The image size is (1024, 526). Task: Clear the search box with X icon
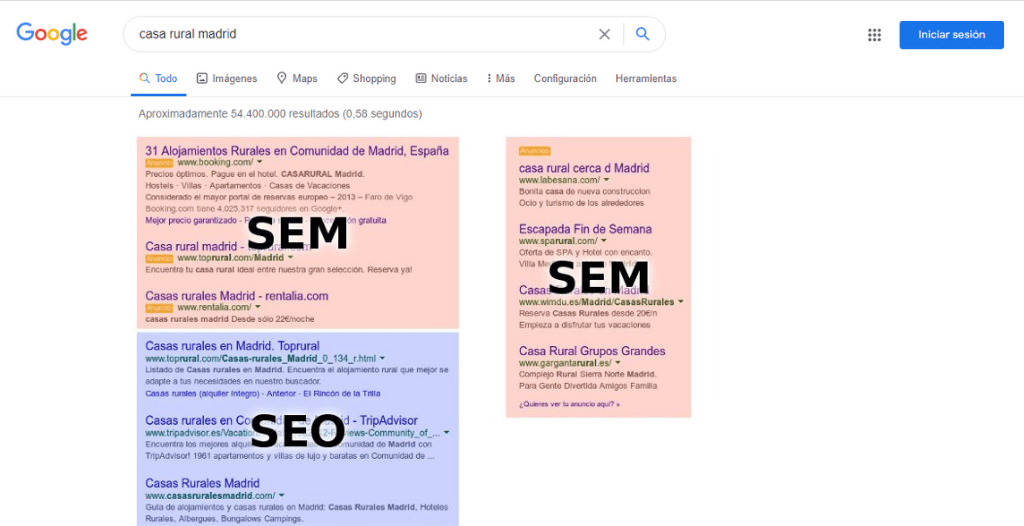(605, 34)
